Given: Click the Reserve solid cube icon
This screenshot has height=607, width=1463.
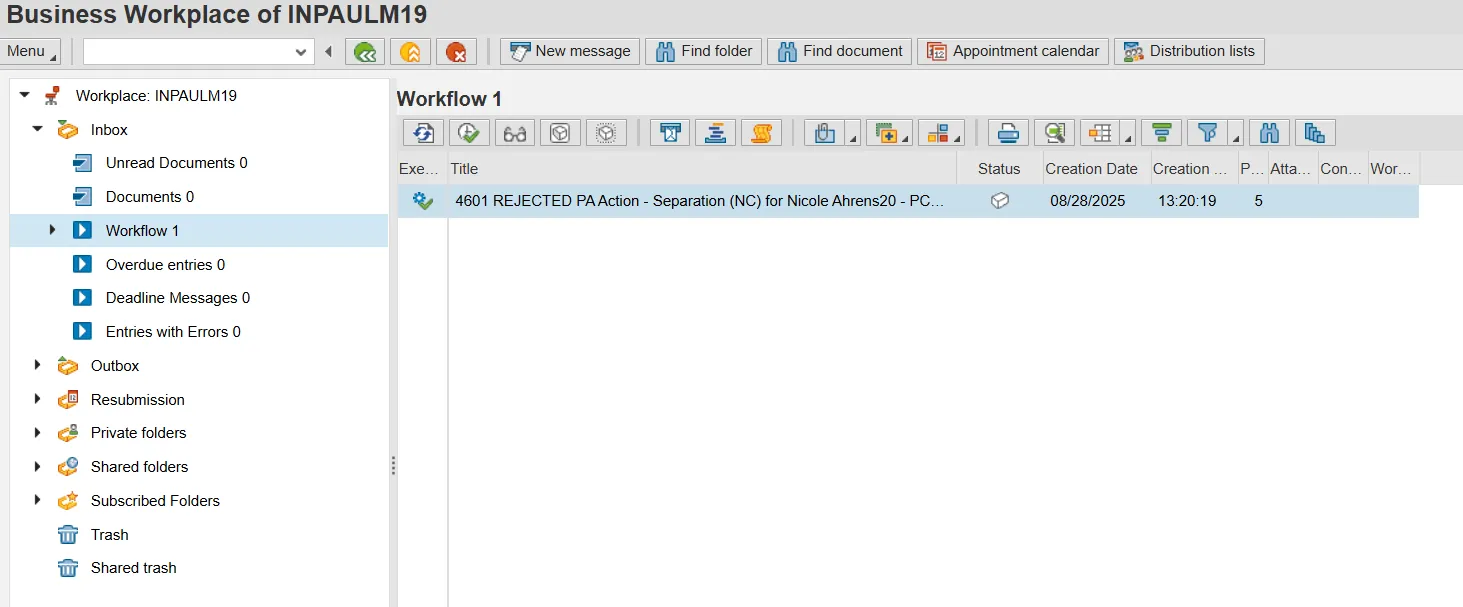Looking at the screenshot, I should pos(560,133).
